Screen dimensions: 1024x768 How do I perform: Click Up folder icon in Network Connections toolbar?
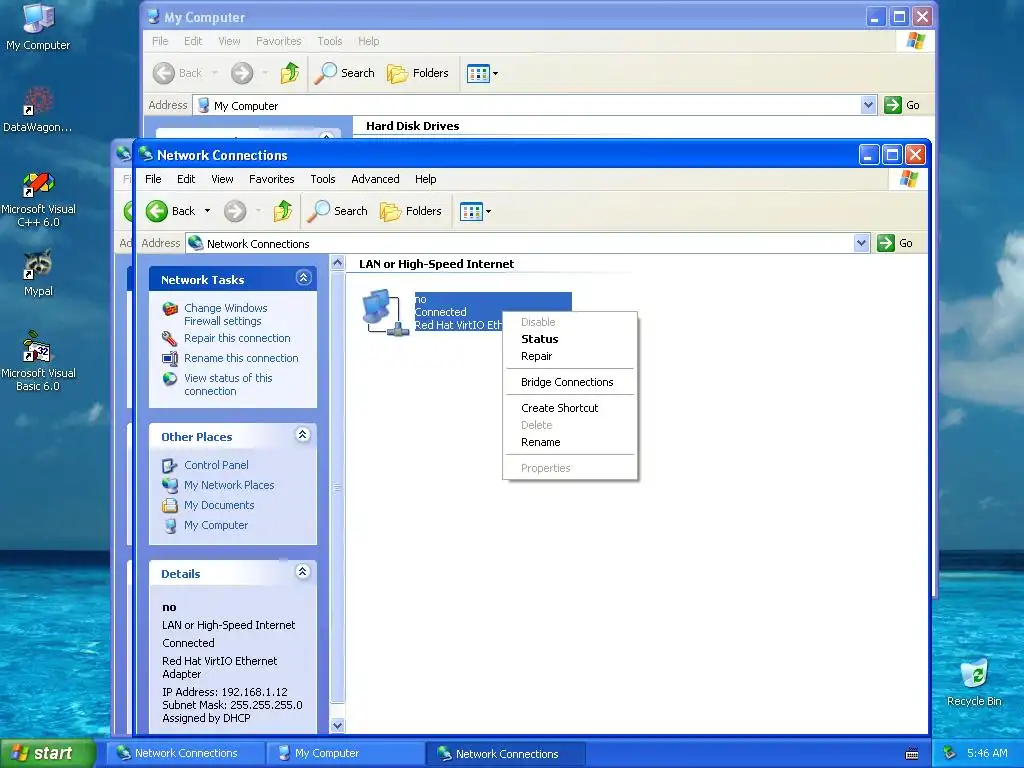click(x=283, y=211)
